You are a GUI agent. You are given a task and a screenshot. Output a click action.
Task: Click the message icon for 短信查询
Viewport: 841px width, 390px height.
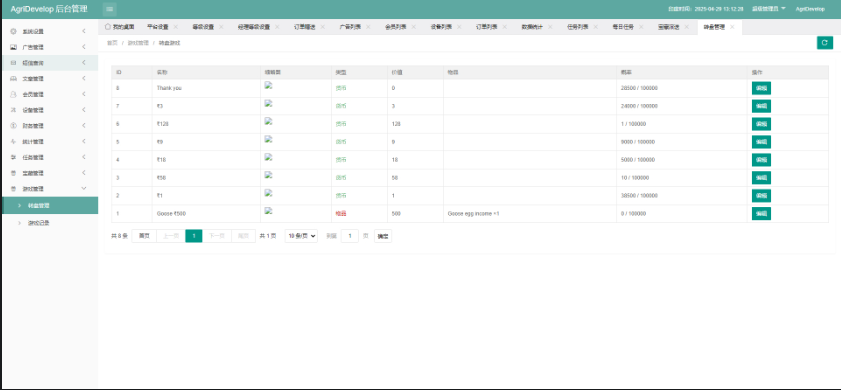click(13, 63)
